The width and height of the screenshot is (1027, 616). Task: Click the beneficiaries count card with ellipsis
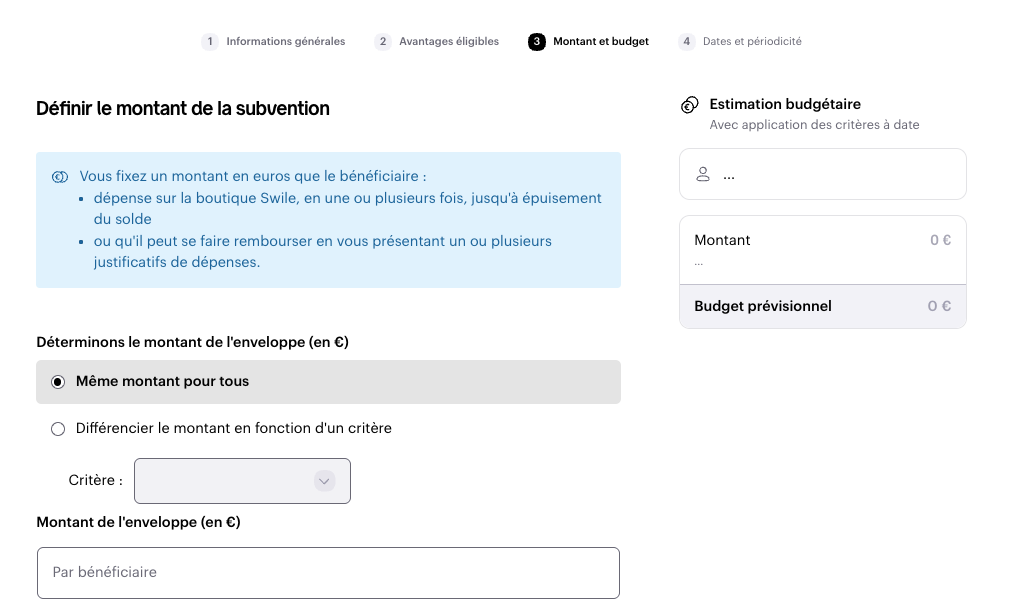click(x=823, y=174)
